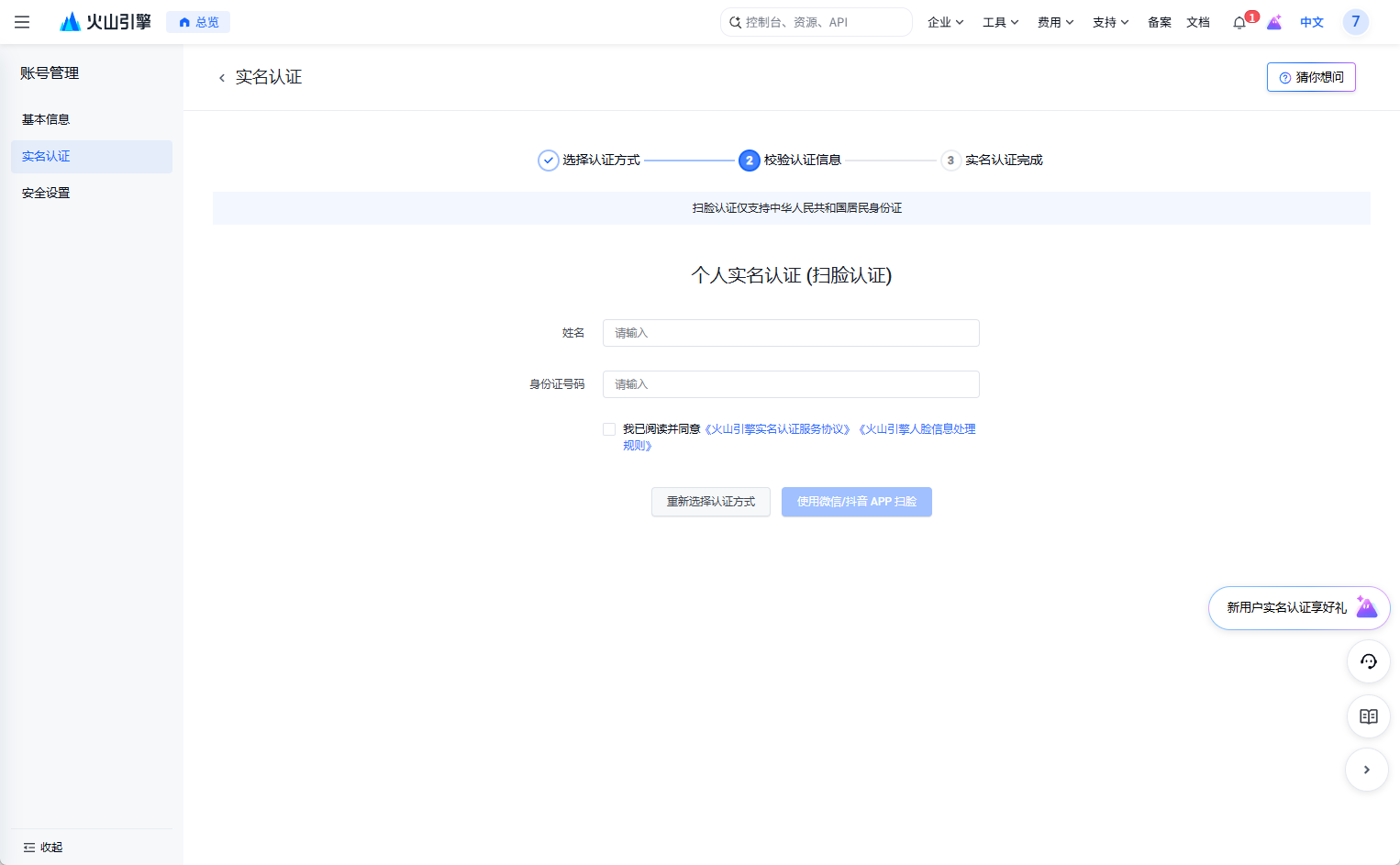Viewport: 1400px width, 865px height.
Task: Select 安全设置 in sidebar
Action: click(x=92, y=193)
